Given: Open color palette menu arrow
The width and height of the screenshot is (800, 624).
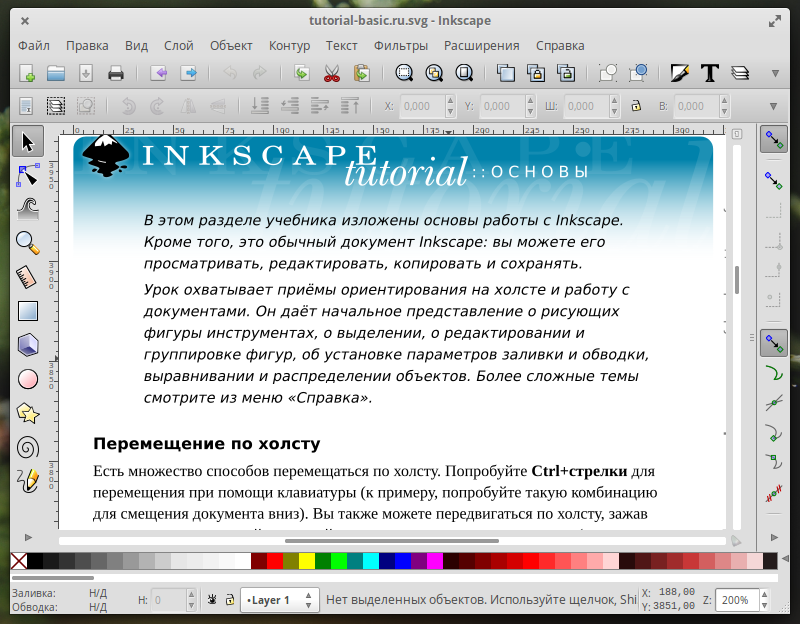Looking at the screenshot, I should point(785,559).
